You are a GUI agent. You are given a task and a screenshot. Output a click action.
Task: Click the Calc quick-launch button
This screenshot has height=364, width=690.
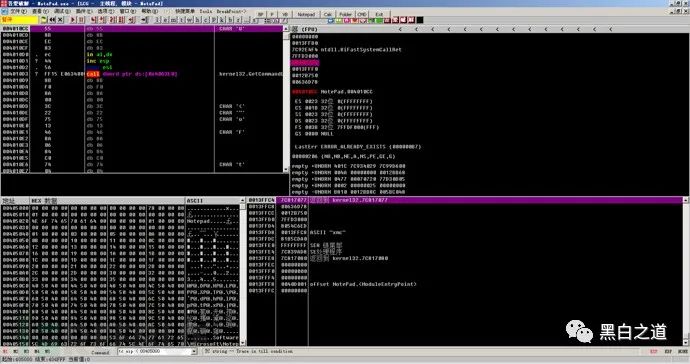coord(328,14)
